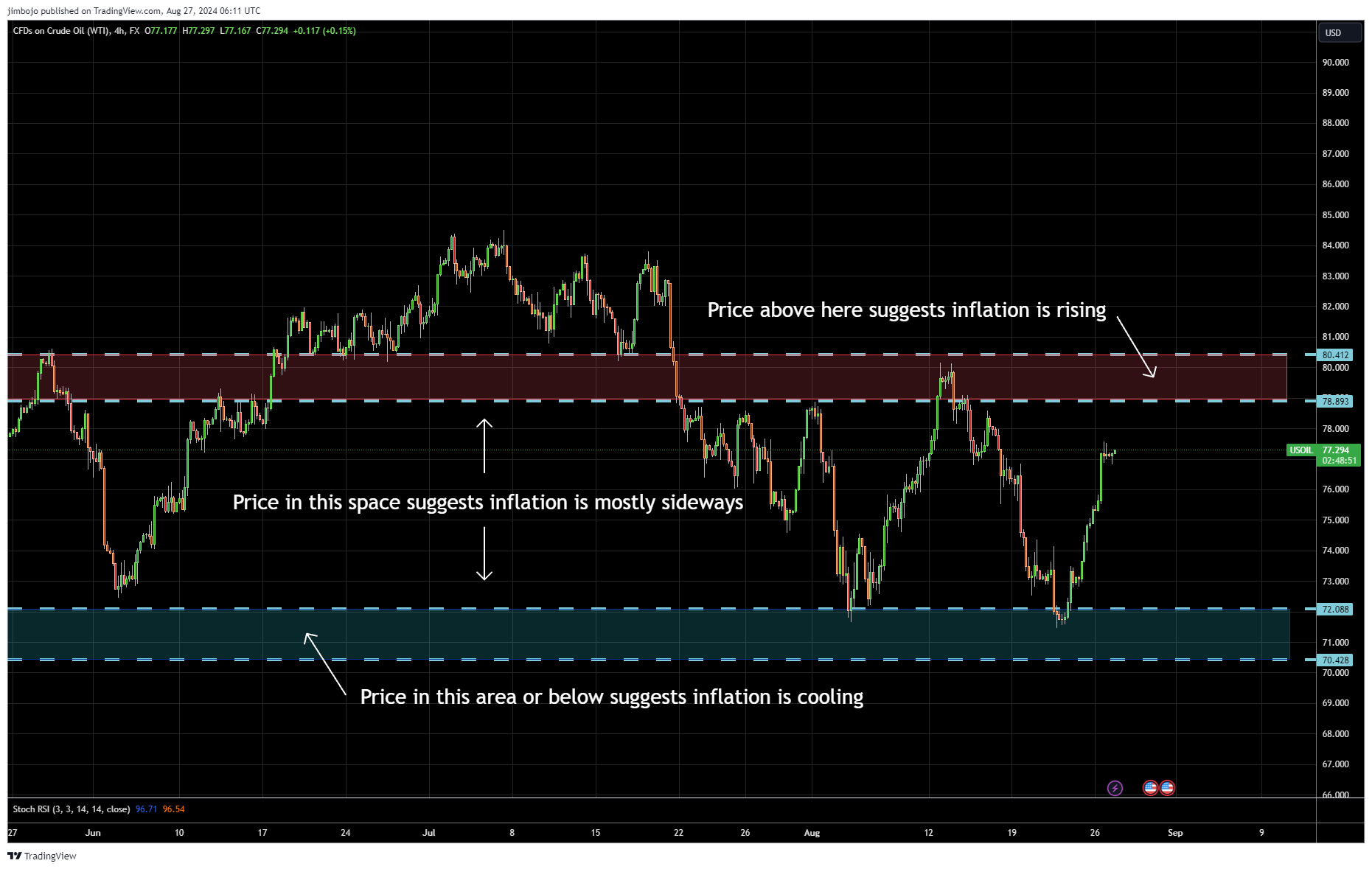Click the TradingView logo at bottom left
This screenshot has width=1372, height=869.
click(x=42, y=856)
